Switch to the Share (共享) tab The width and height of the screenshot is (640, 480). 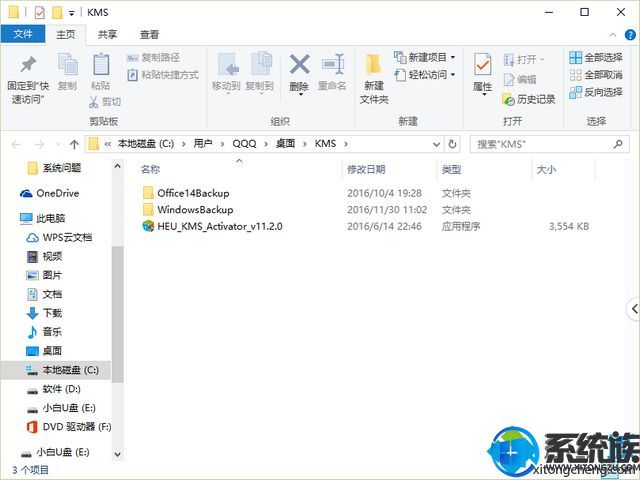click(x=107, y=35)
